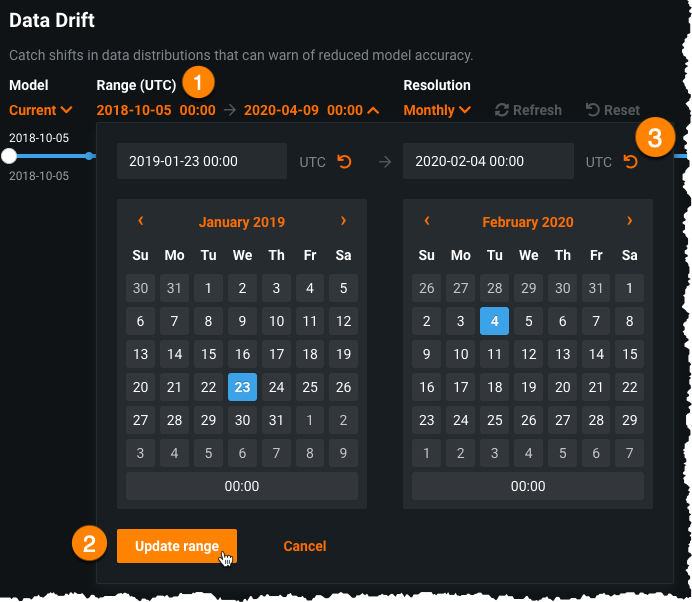This screenshot has height=602, width=692.
Task: Go to previous month in January 2019 calendar
Action: pos(140,221)
